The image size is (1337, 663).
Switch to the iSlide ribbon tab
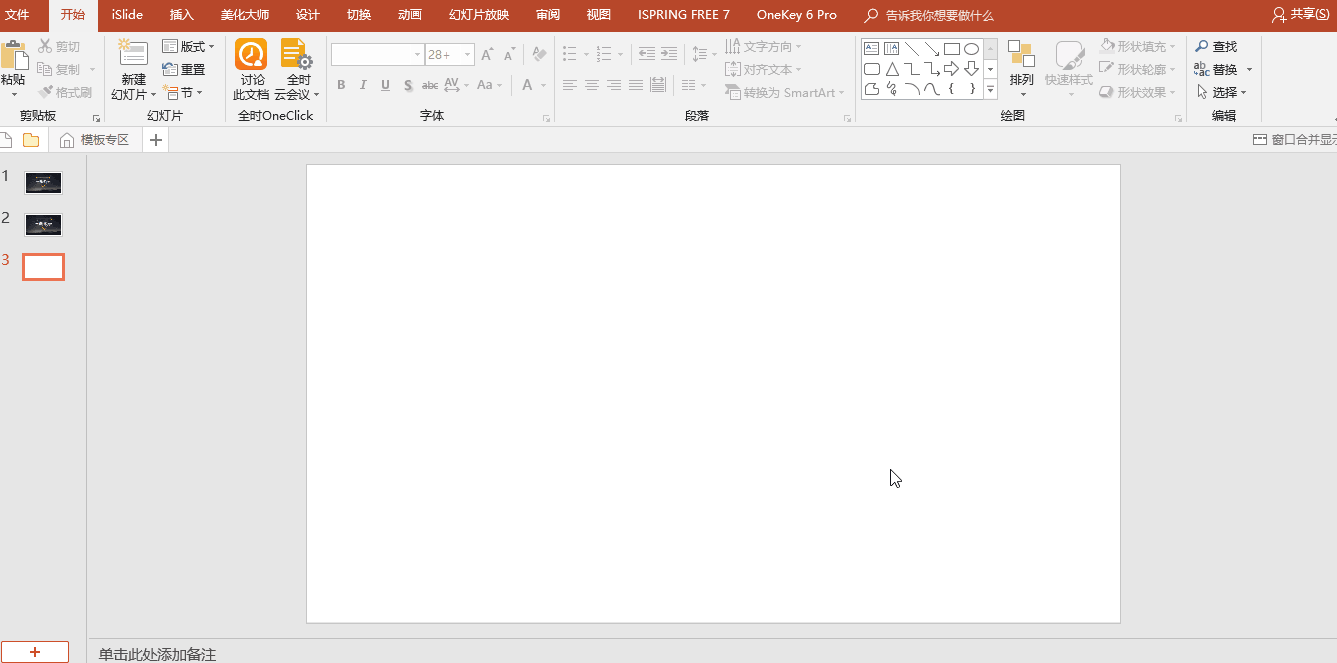(x=126, y=14)
